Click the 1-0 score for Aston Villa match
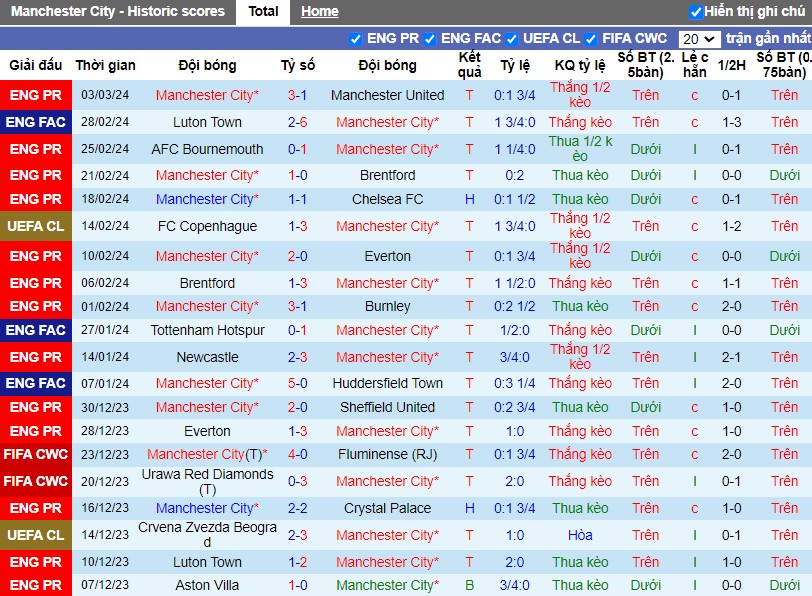Viewport: 812px width, 596px height. [298, 585]
